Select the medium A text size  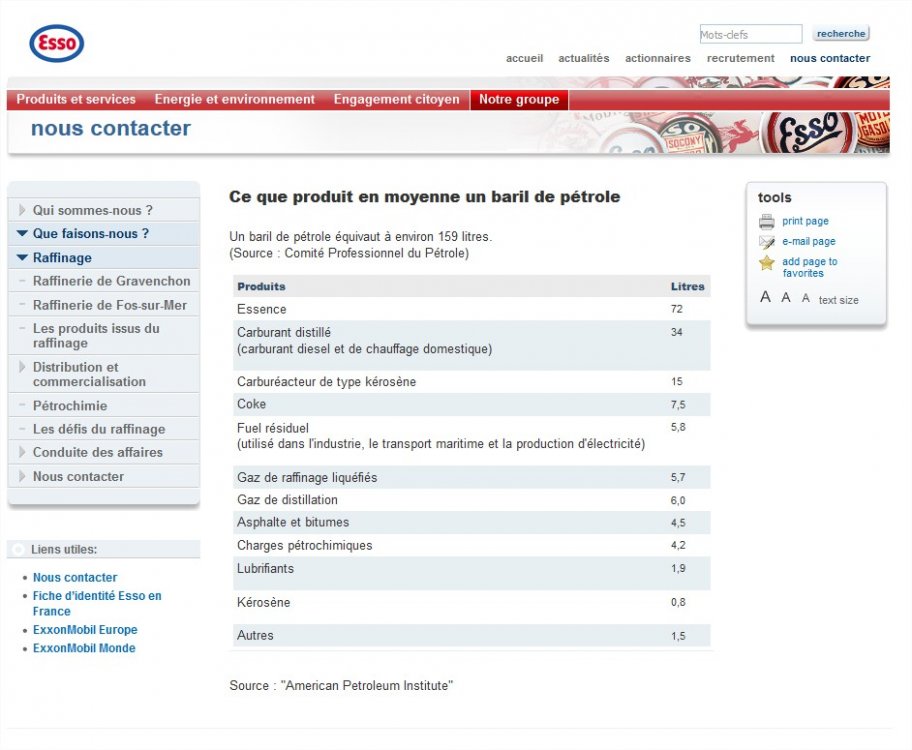tap(786, 298)
